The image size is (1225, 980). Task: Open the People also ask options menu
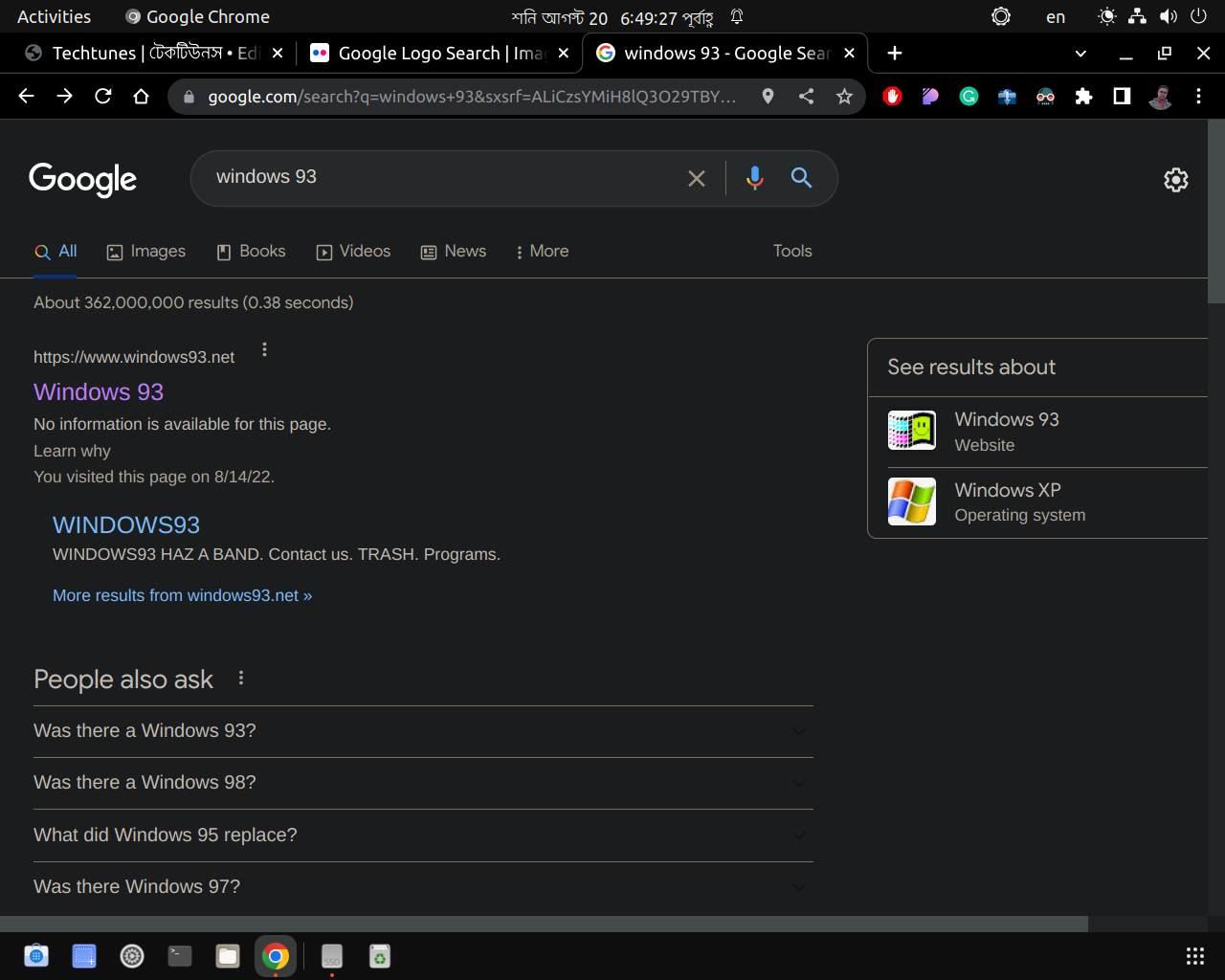[x=241, y=678]
